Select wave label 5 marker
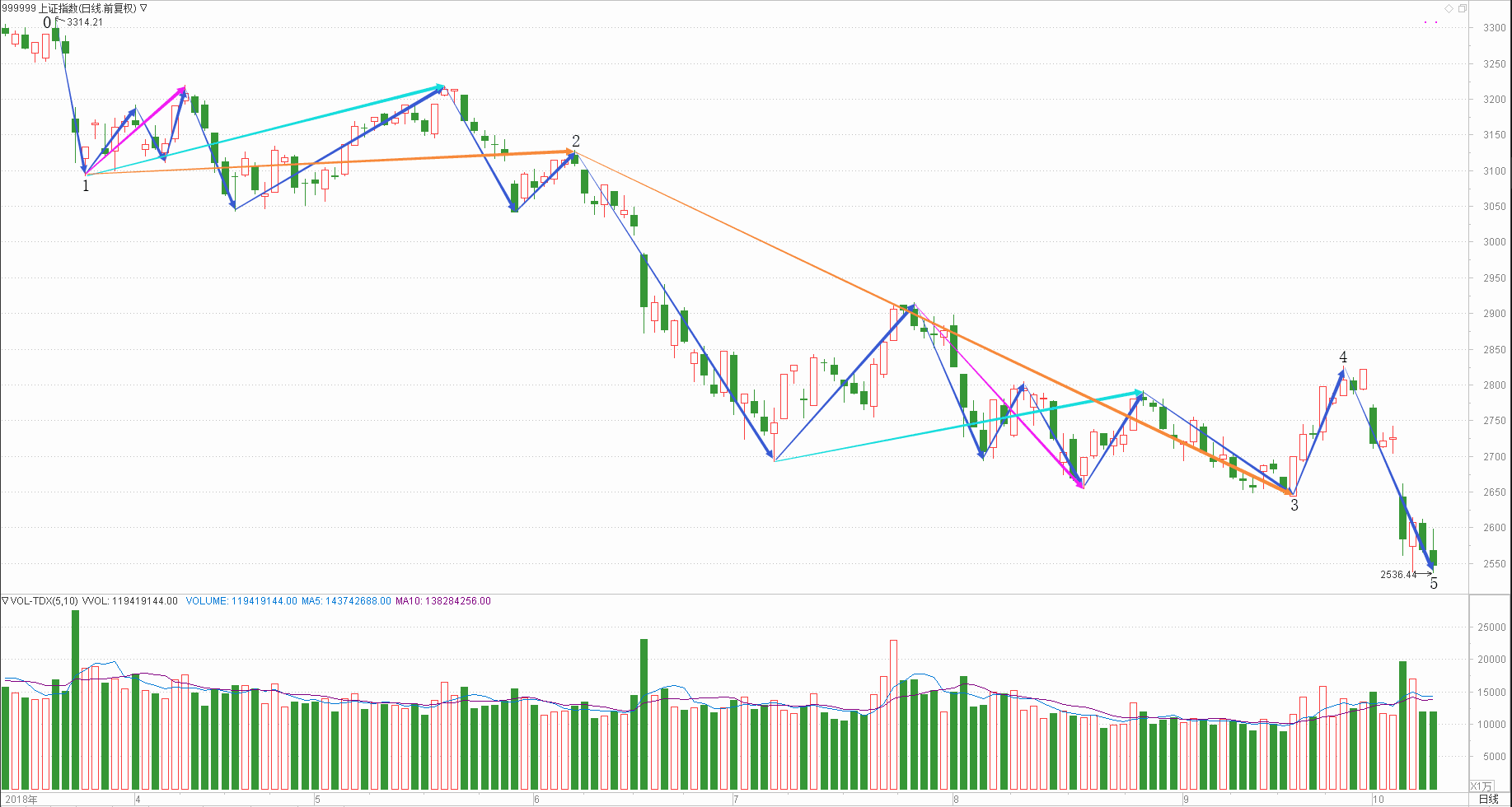1512x807 pixels. 1434,584
